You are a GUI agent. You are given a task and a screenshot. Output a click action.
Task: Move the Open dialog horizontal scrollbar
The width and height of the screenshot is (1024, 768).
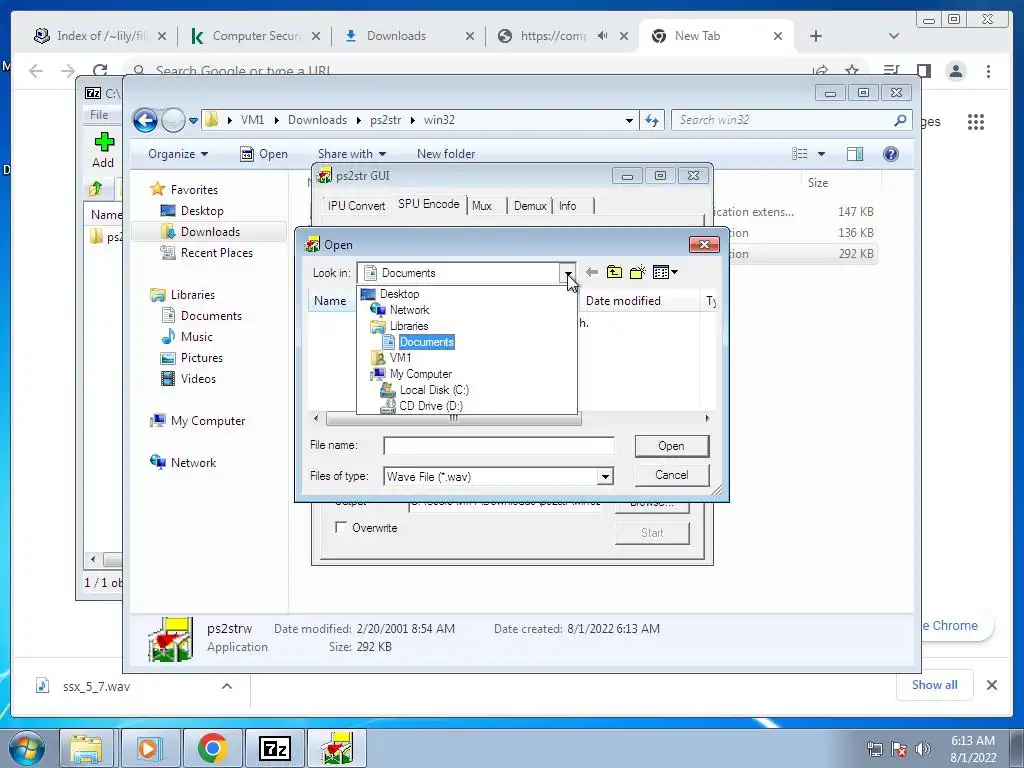453,419
